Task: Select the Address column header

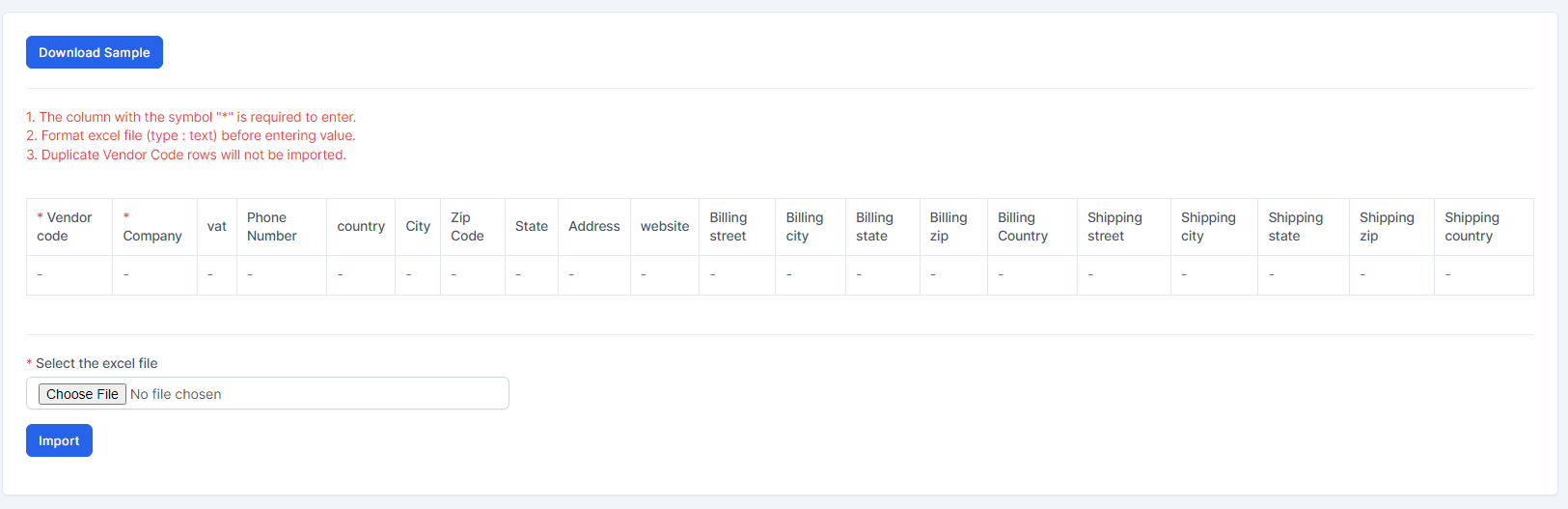Action: tap(594, 227)
